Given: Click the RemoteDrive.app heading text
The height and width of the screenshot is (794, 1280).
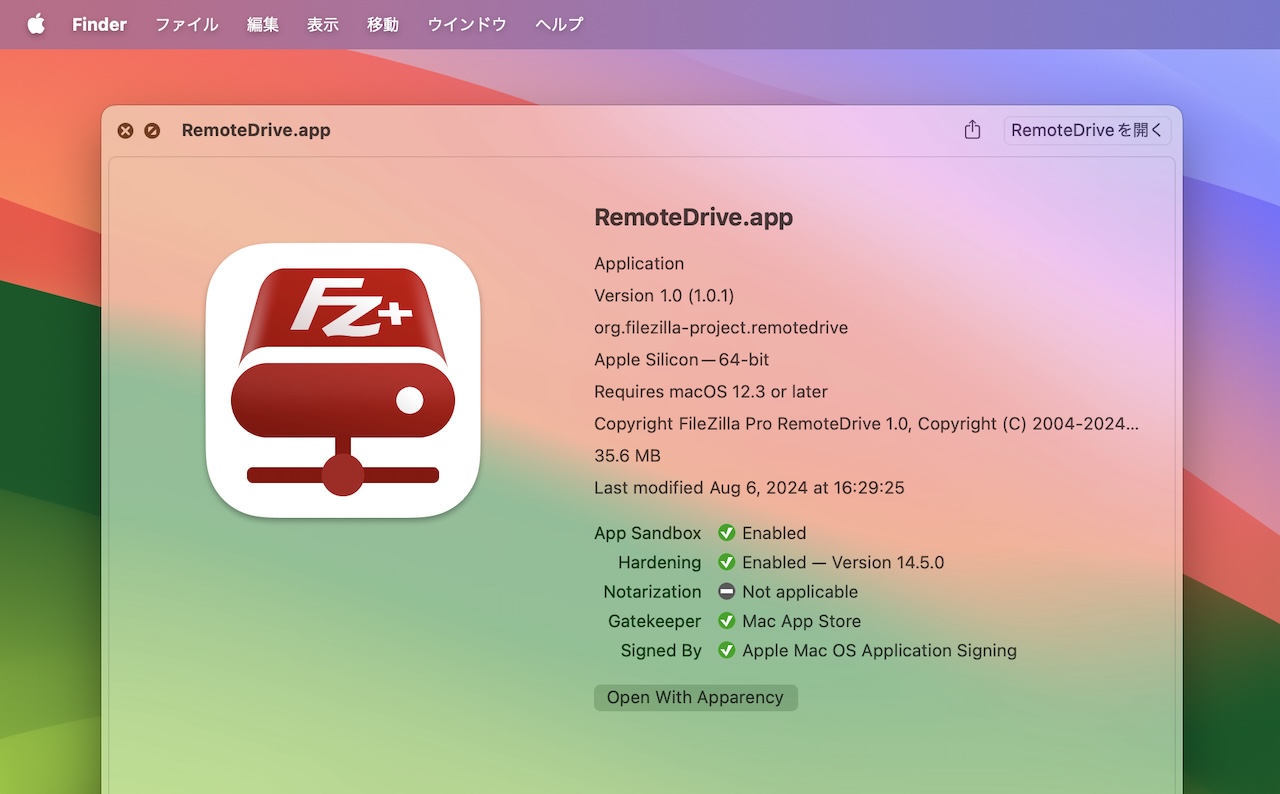Looking at the screenshot, I should [x=693, y=217].
